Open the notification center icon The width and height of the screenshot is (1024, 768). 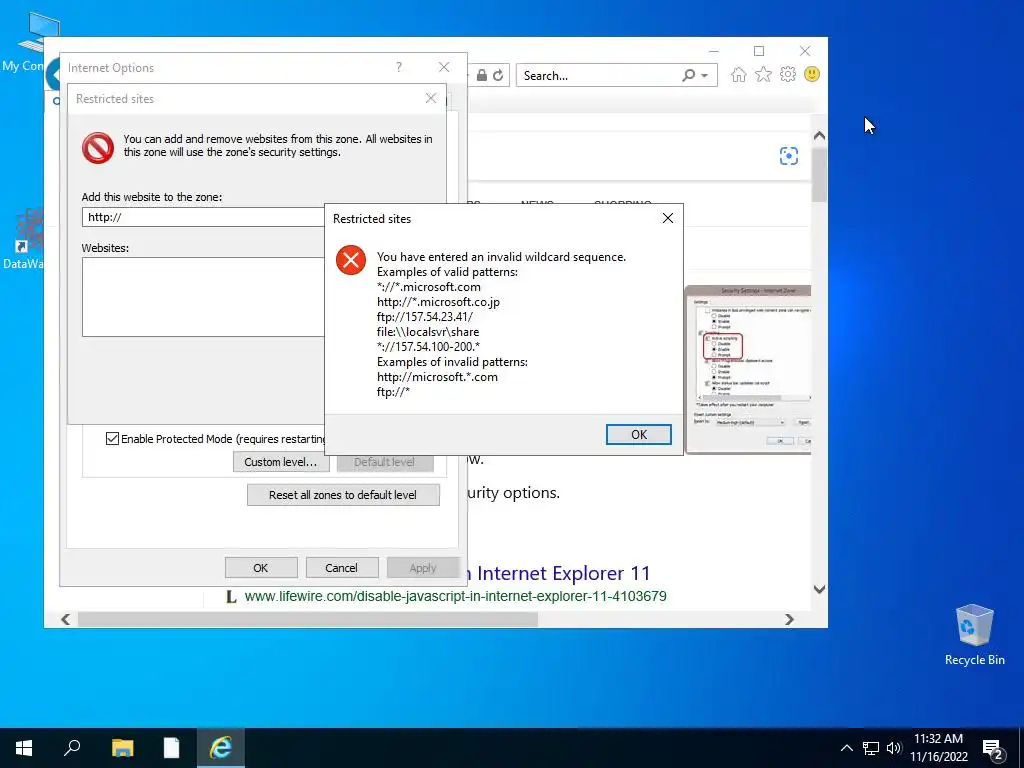(993, 749)
